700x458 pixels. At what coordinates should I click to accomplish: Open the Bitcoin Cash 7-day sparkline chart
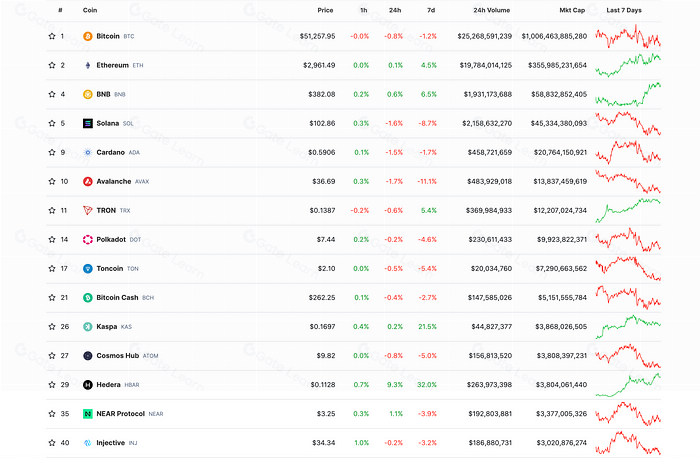point(628,297)
